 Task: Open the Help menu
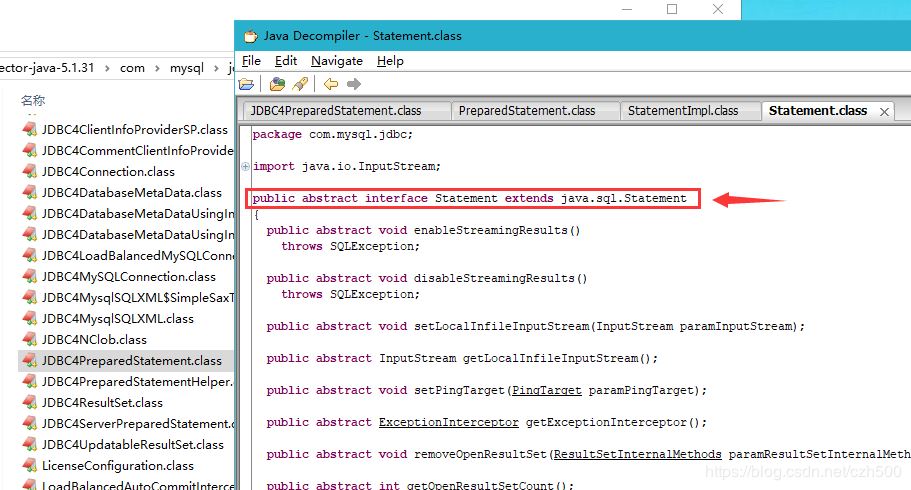pos(390,61)
